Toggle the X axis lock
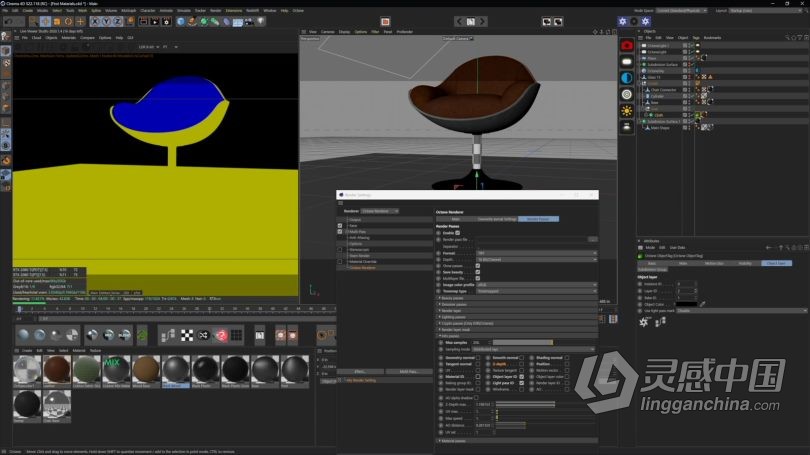 click(95, 21)
